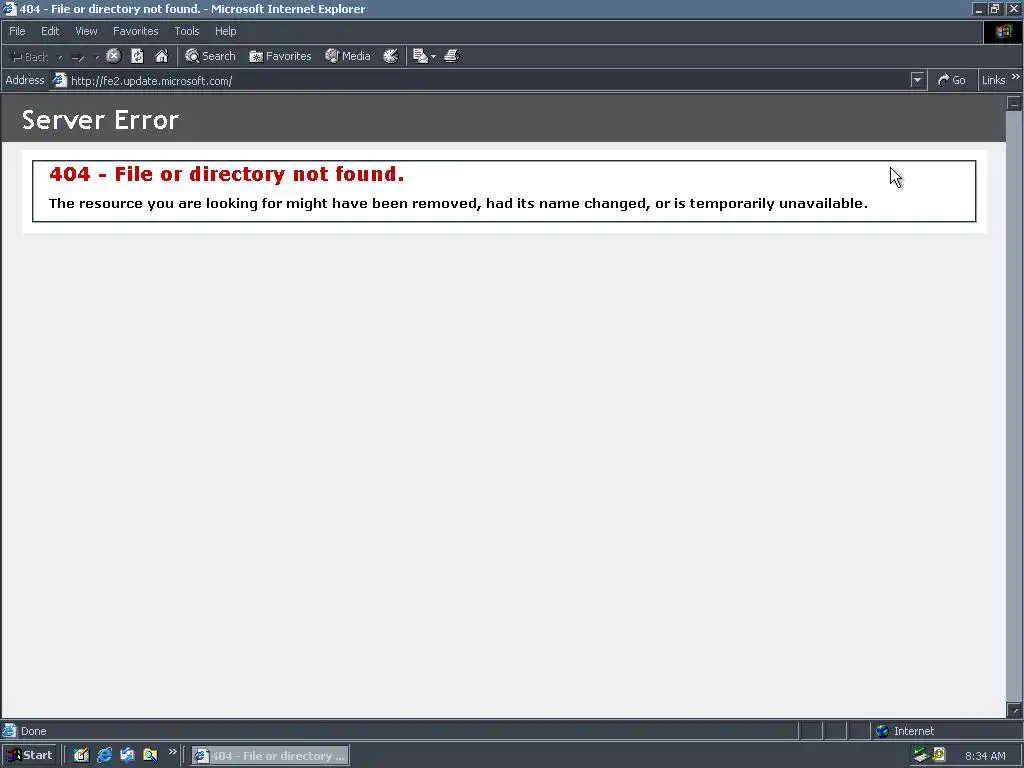Stop page loading with the Stop icon
Viewport: 1024px width, 768px height.
(x=114, y=56)
